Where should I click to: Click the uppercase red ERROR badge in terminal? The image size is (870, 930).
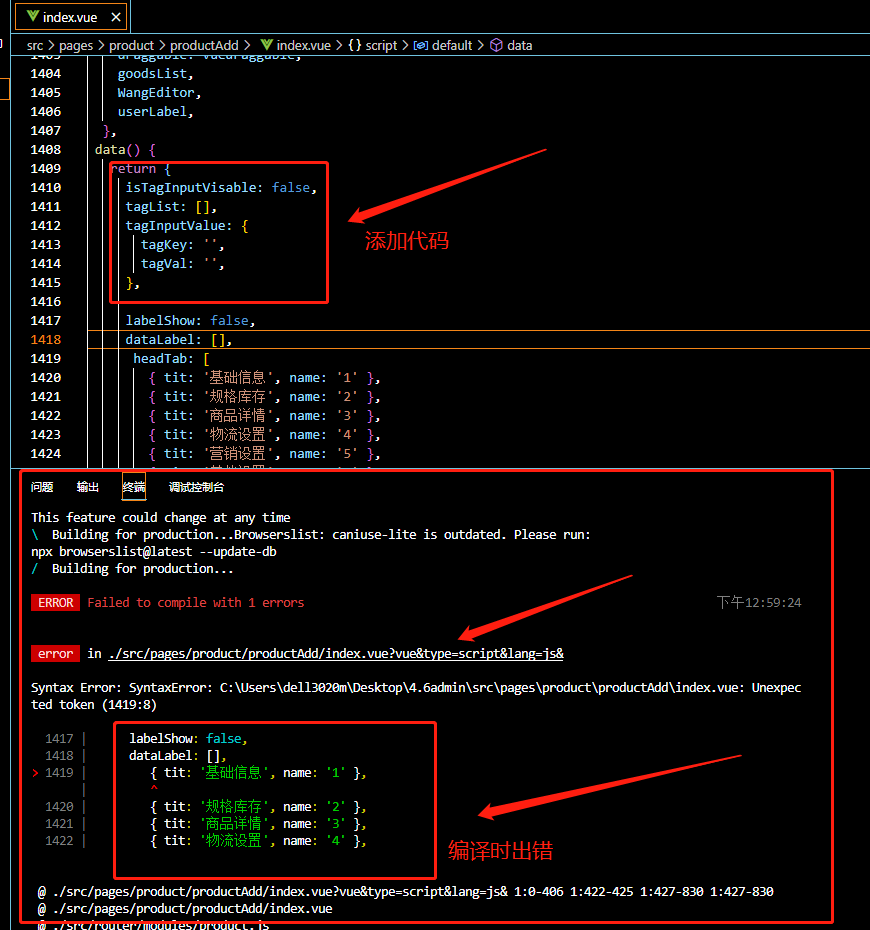(x=55, y=603)
